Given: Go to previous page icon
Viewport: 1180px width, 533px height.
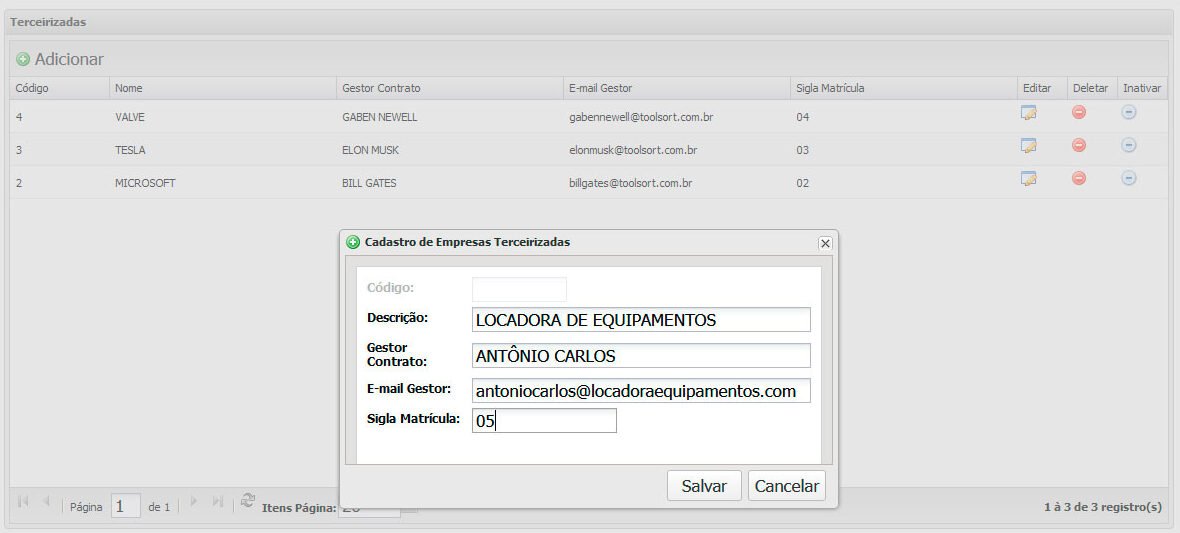Looking at the screenshot, I should pos(46,501).
